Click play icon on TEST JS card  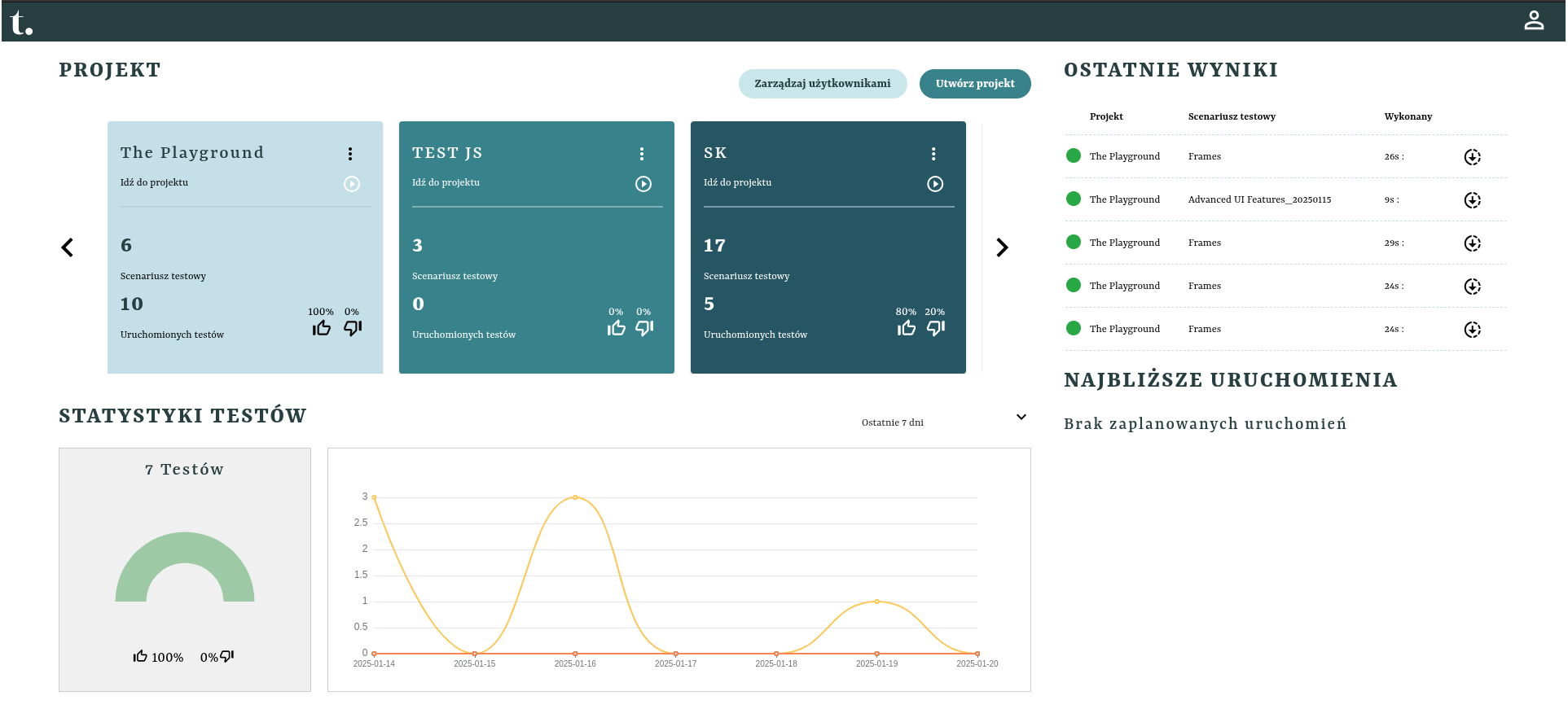tap(643, 184)
